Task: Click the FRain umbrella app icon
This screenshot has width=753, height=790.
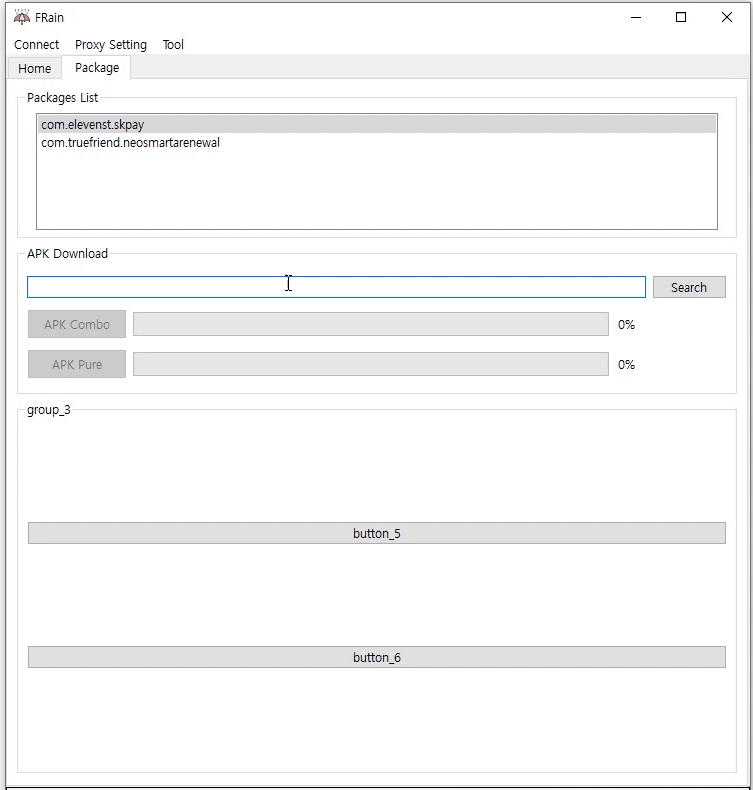Action: pyautogui.click(x=22, y=17)
